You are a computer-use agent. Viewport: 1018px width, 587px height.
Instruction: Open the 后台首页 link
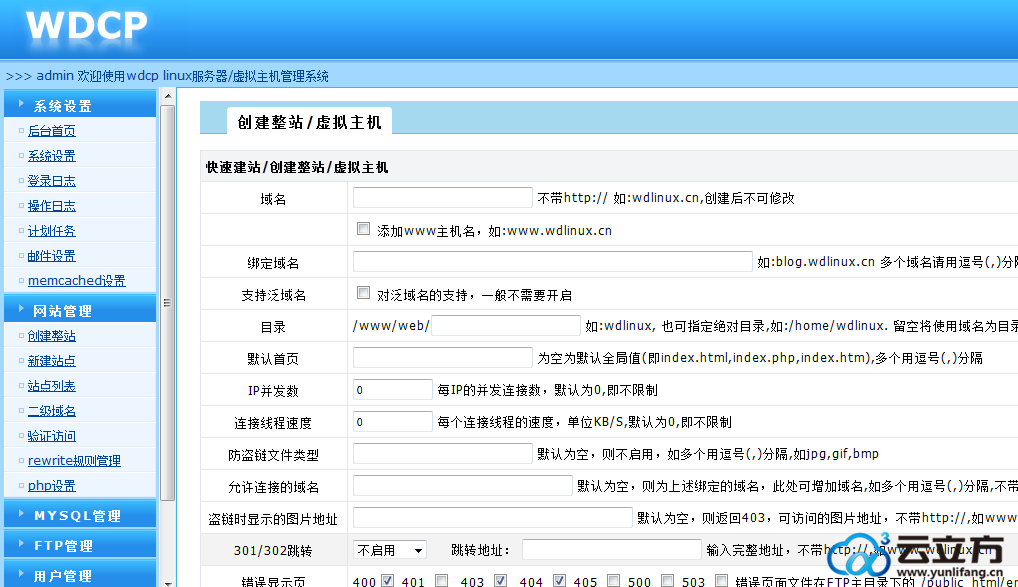click(51, 131)
